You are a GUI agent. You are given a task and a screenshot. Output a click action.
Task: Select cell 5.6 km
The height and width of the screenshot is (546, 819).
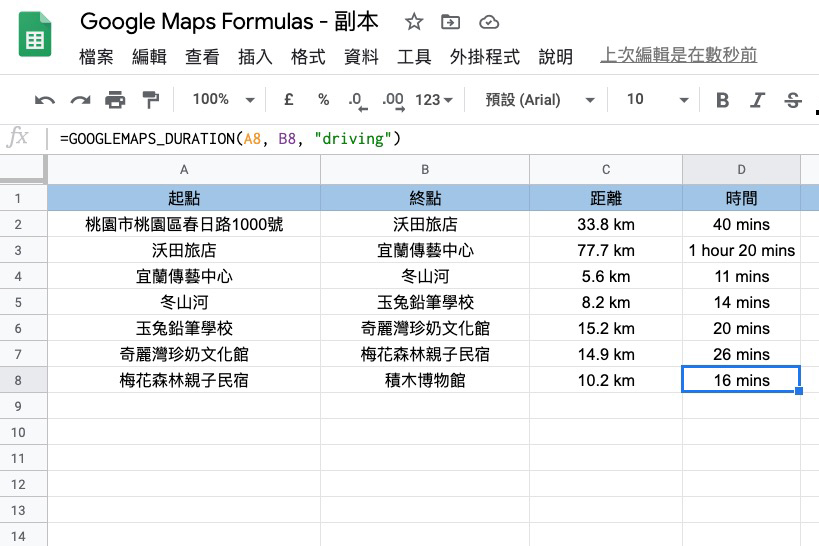[606, 276]
